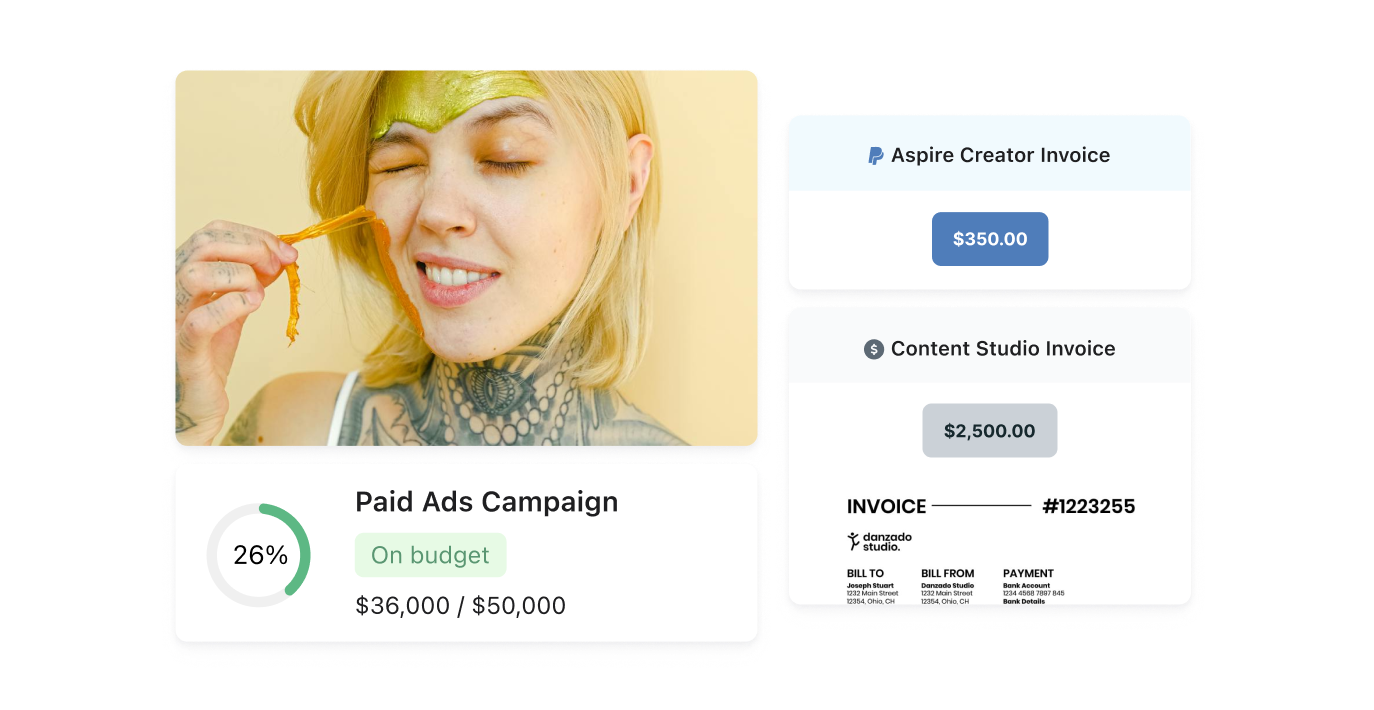This screenshot has height=710, width=1374.
Task: Select the $350.00 payment button
Action: [x=990, y=239]
